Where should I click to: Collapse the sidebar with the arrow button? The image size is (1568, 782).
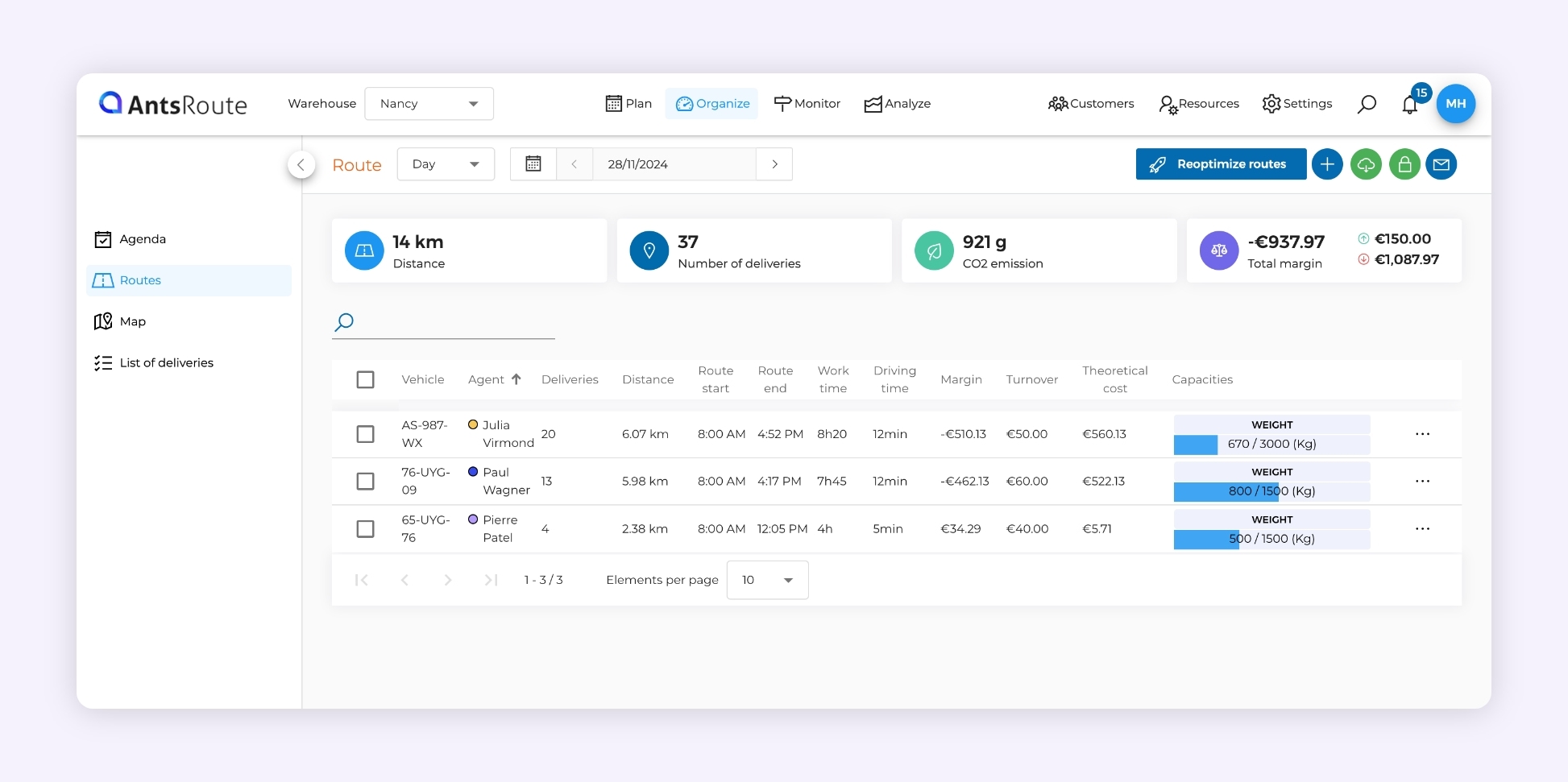pyautogui.click(x=301, y=165)
